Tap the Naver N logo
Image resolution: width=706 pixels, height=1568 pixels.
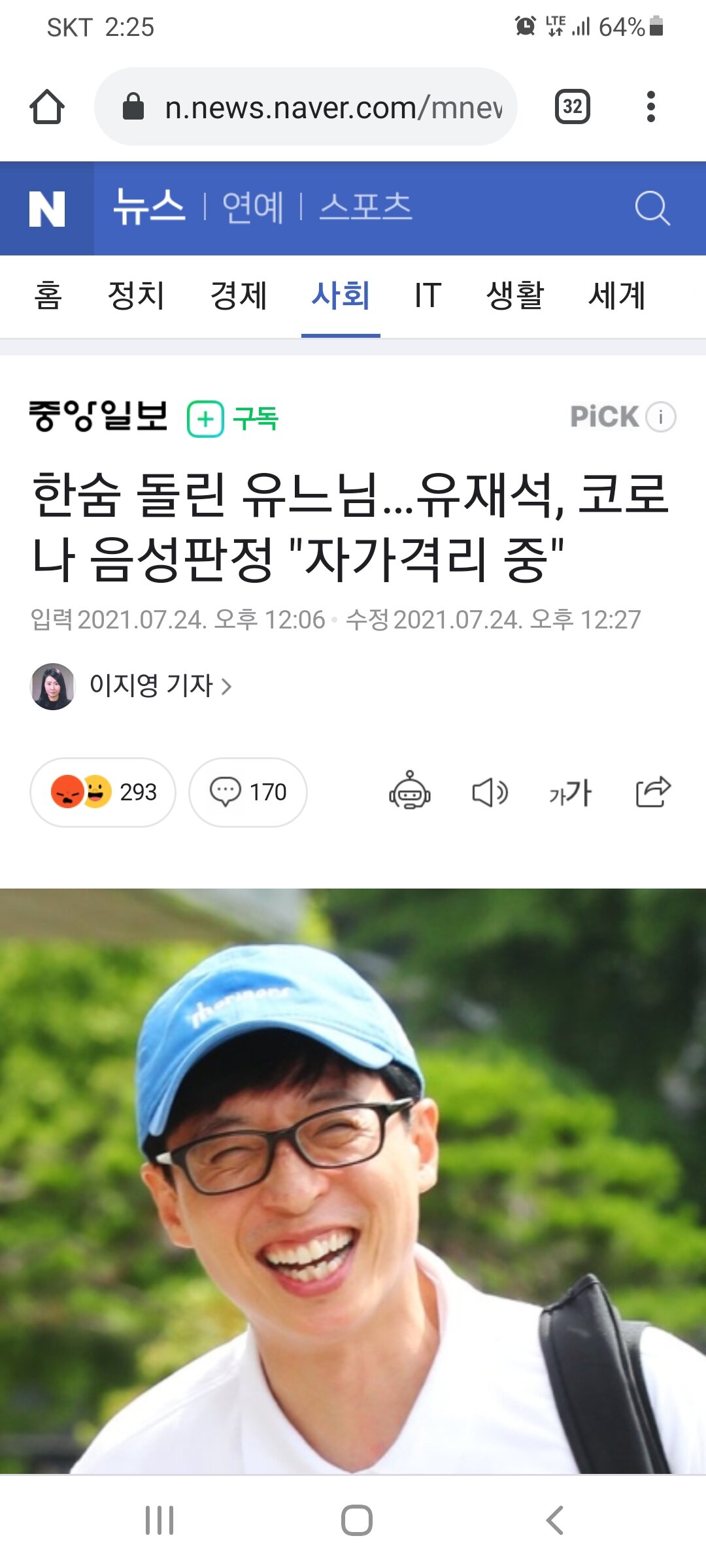tap(47, 208)
